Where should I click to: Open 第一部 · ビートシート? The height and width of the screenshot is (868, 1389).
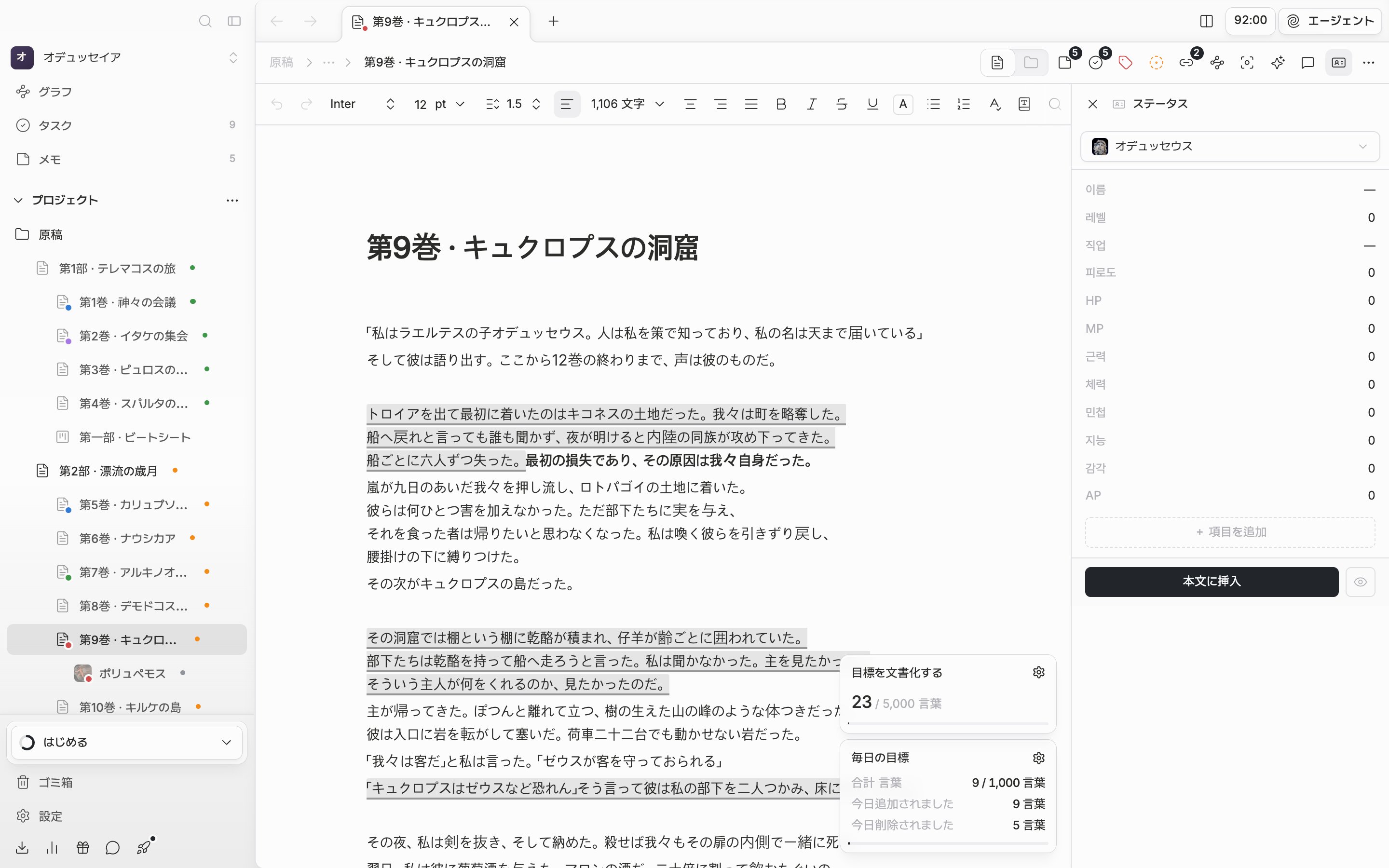point(126,437)
